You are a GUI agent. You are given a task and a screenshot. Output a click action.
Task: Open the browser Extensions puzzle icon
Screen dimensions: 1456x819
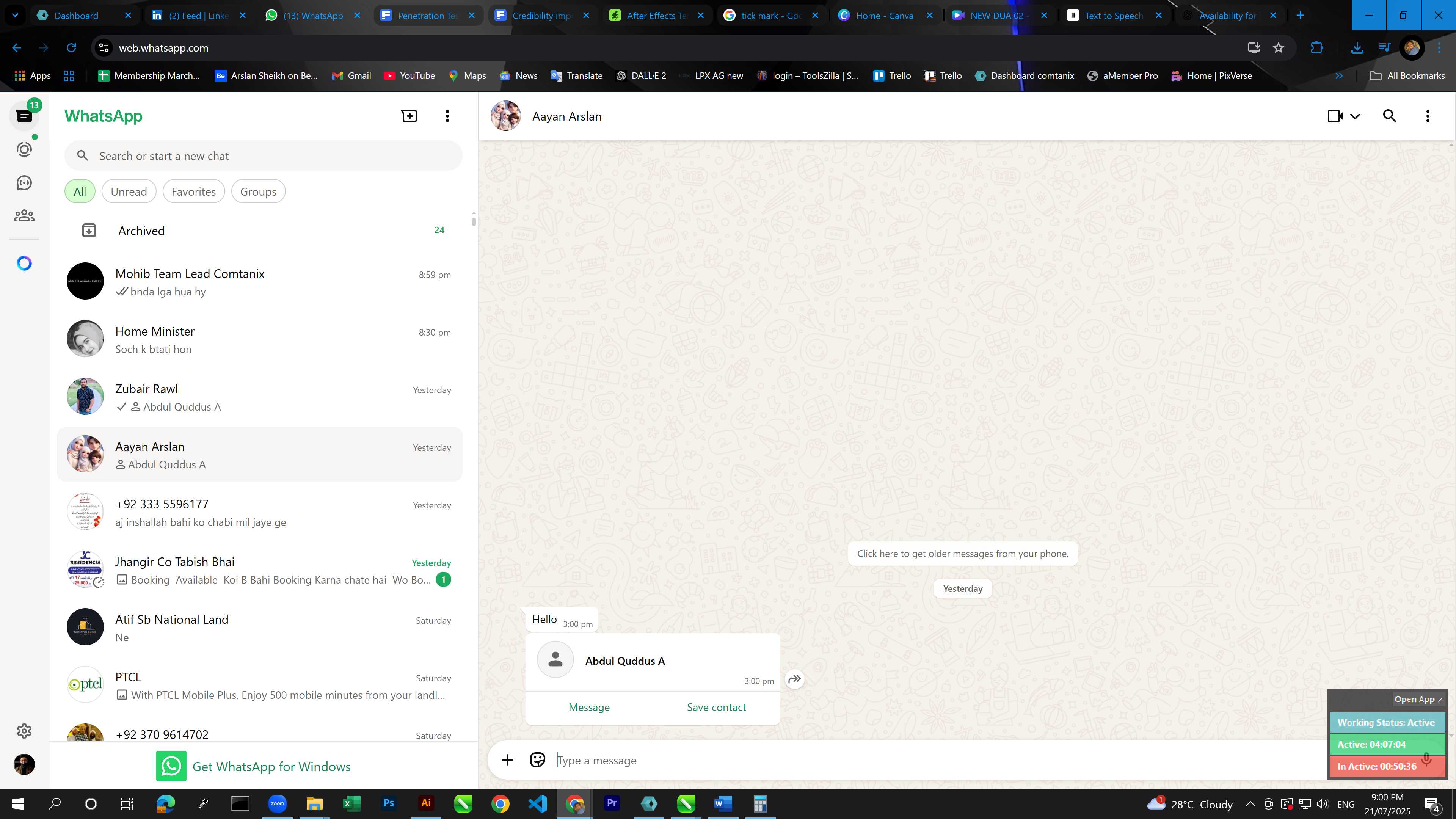[x=1317, y=48]
